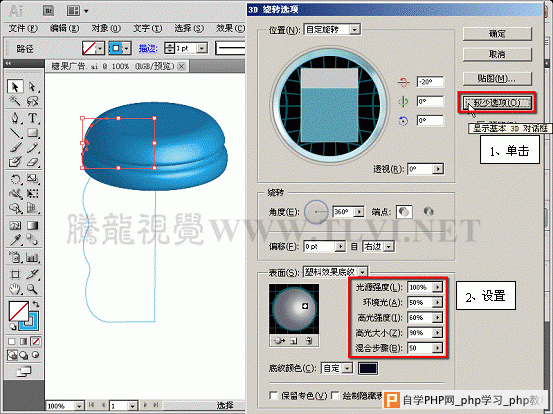
Task: Select the Eyedropper tool
Action: coord(15,240)
